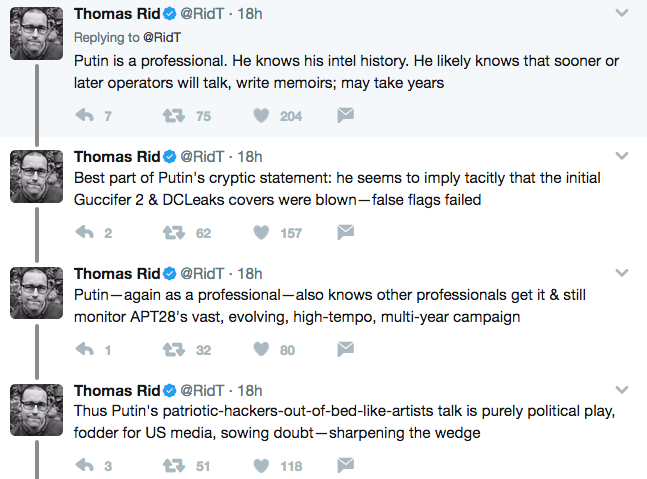Expand the chevron menu on the Guccifer tweet
Screen dimensions: 647x479
point(621,156)
